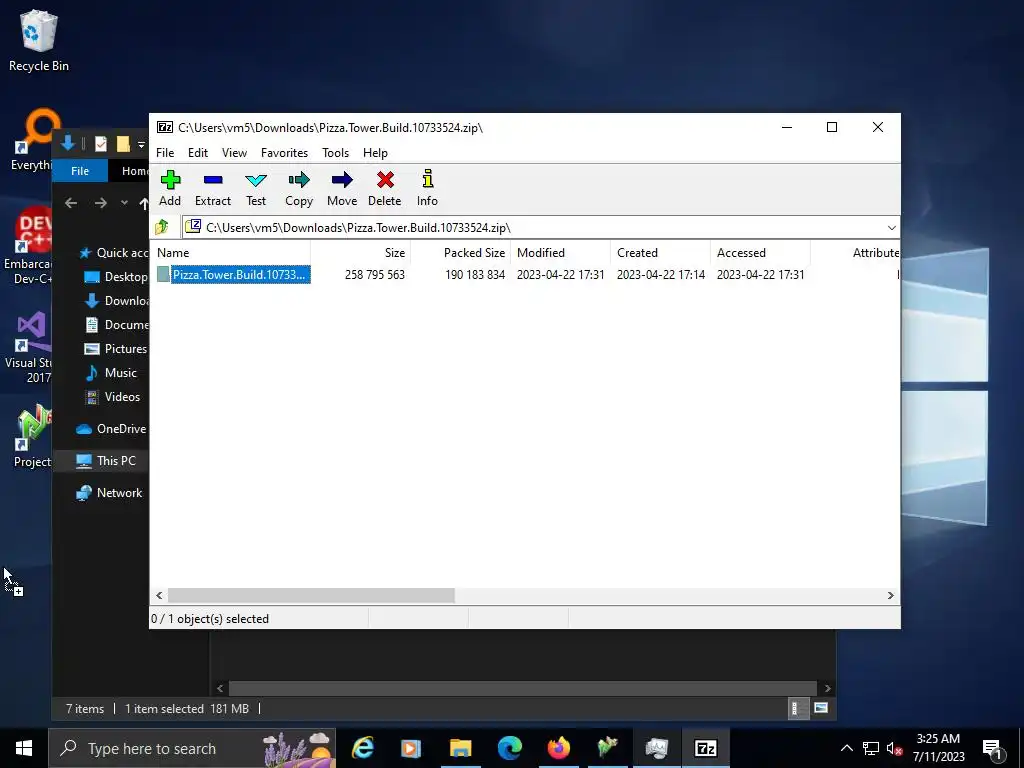Sort by the Modified column header
This screenshot has height=768, width=1024.
[560, 253]
